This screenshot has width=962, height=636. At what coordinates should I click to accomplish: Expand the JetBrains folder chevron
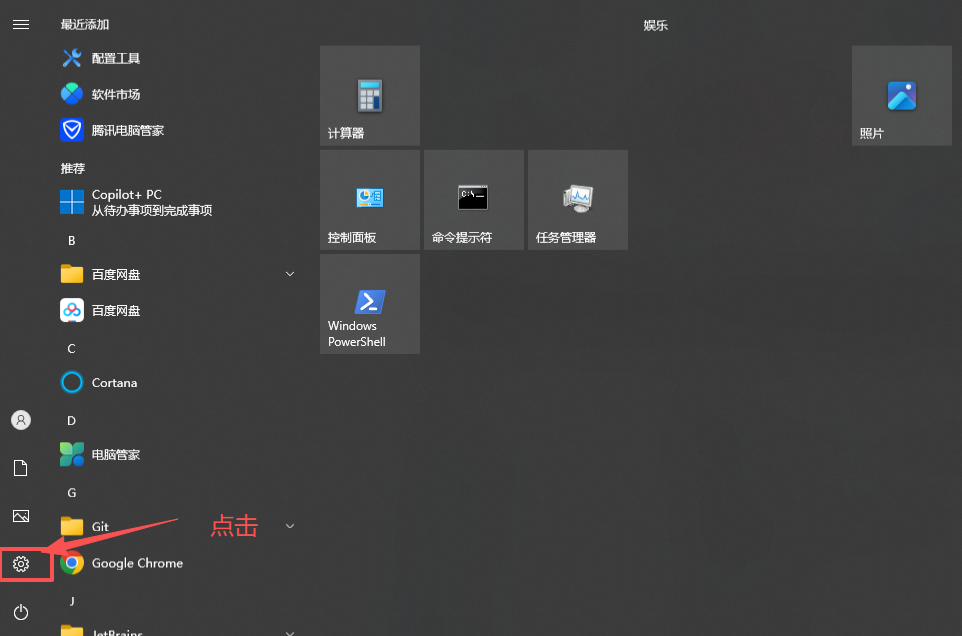[x=289, y=632]
